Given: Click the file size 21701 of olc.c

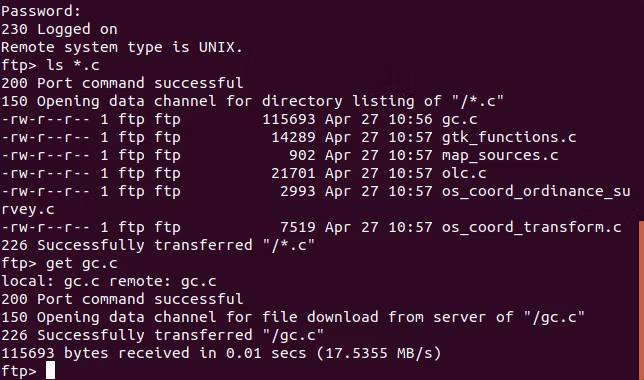Looking at the screenshot, I should click(293, 173).
